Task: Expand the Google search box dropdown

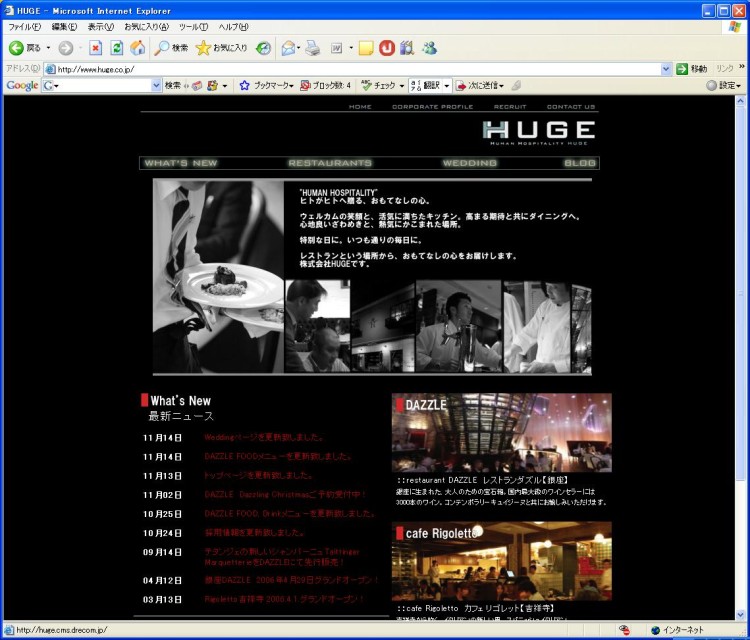Action: (156, 86)
